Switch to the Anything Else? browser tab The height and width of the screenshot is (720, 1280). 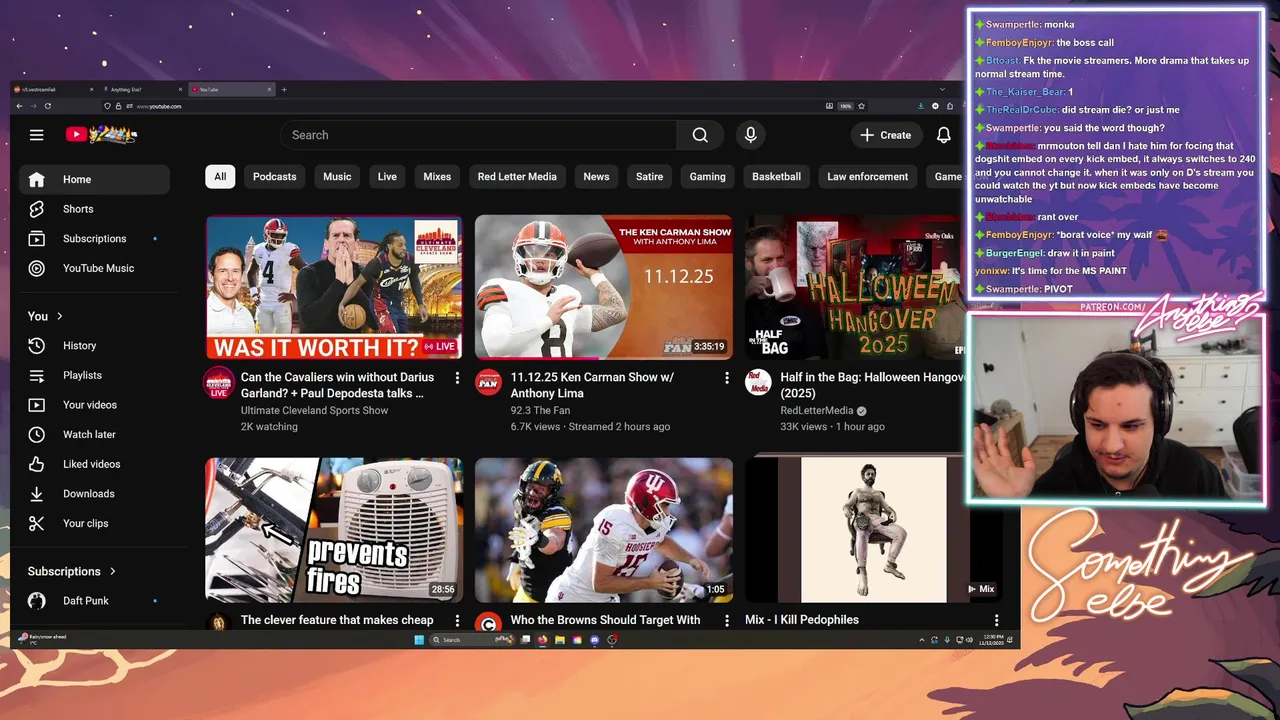tap(142, 90)
